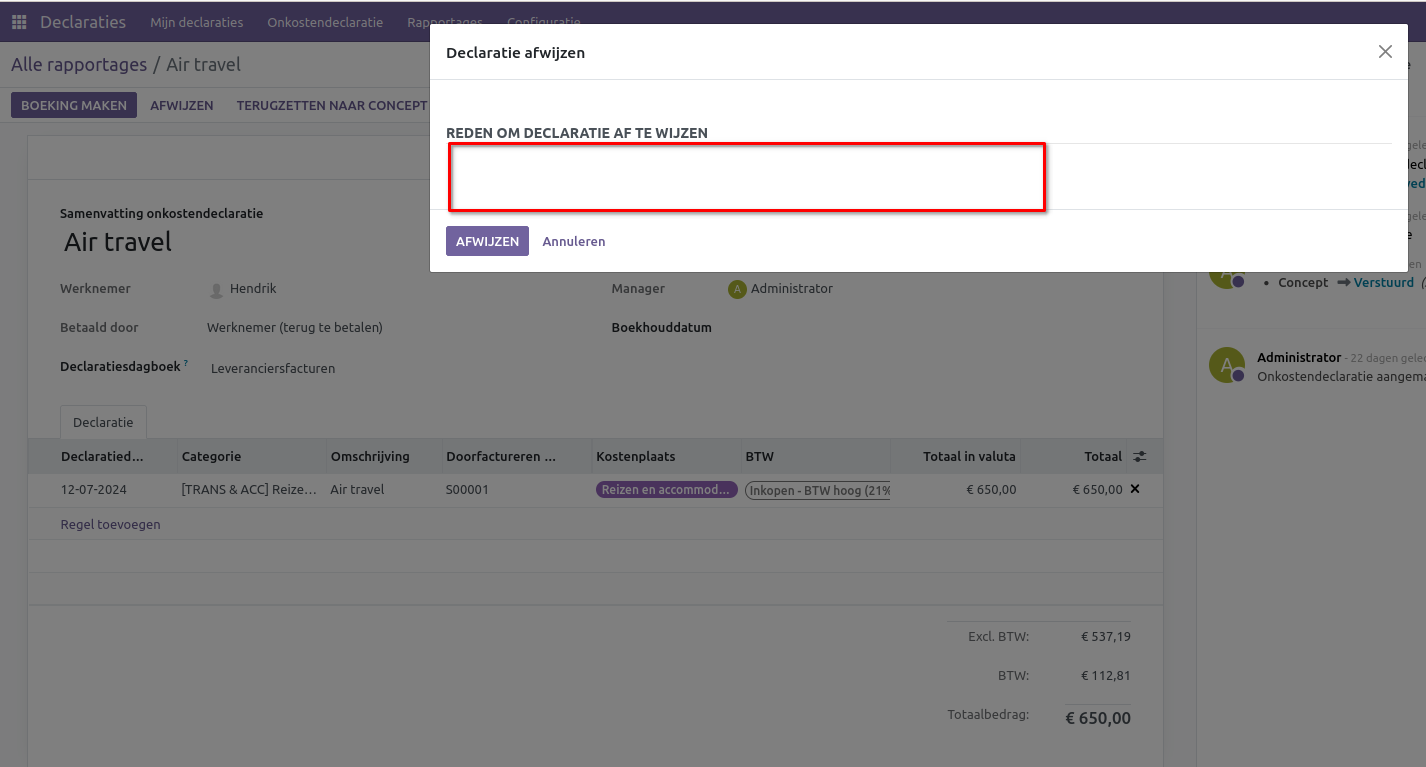Go back to Alle rapportages breadcrumb
The height and width of the screenshot is (767, 1426).
pyautogui.click(x=79, y=65)
